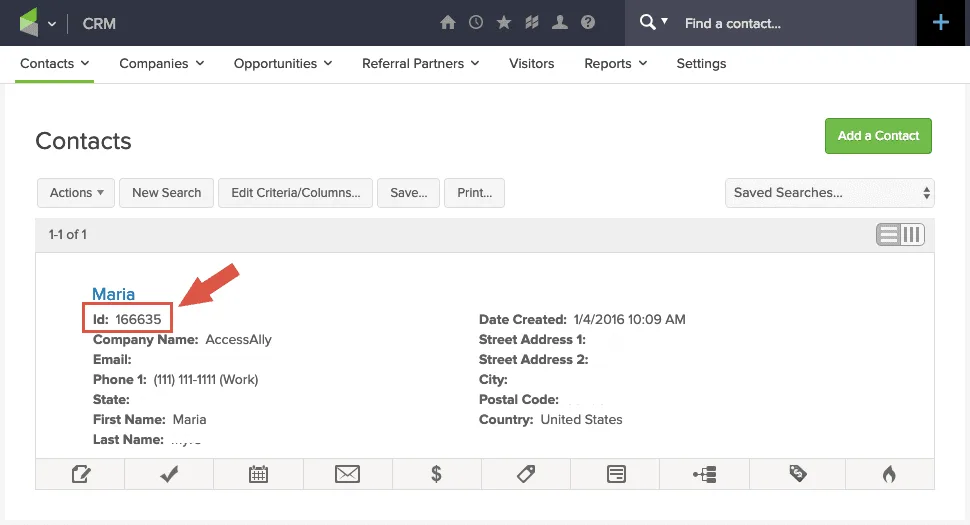
Task: Click the calendar appointment icon
Action: click(258, 474)
